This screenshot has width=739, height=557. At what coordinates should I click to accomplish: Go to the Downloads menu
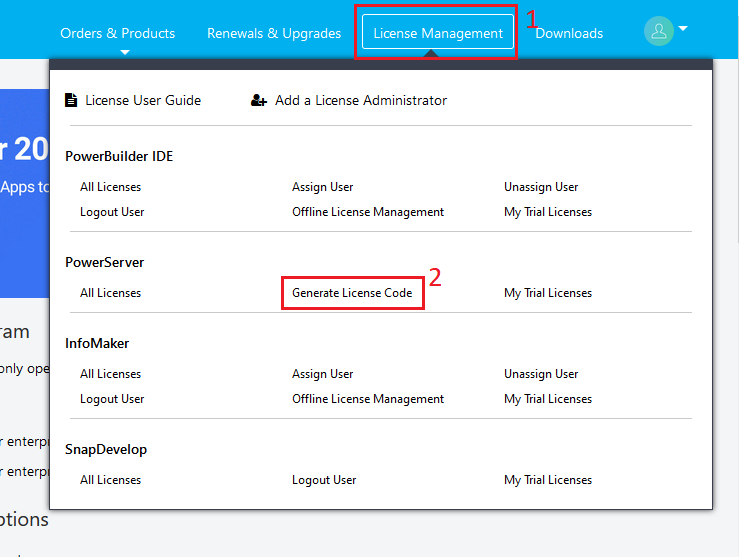coord(569,33)
